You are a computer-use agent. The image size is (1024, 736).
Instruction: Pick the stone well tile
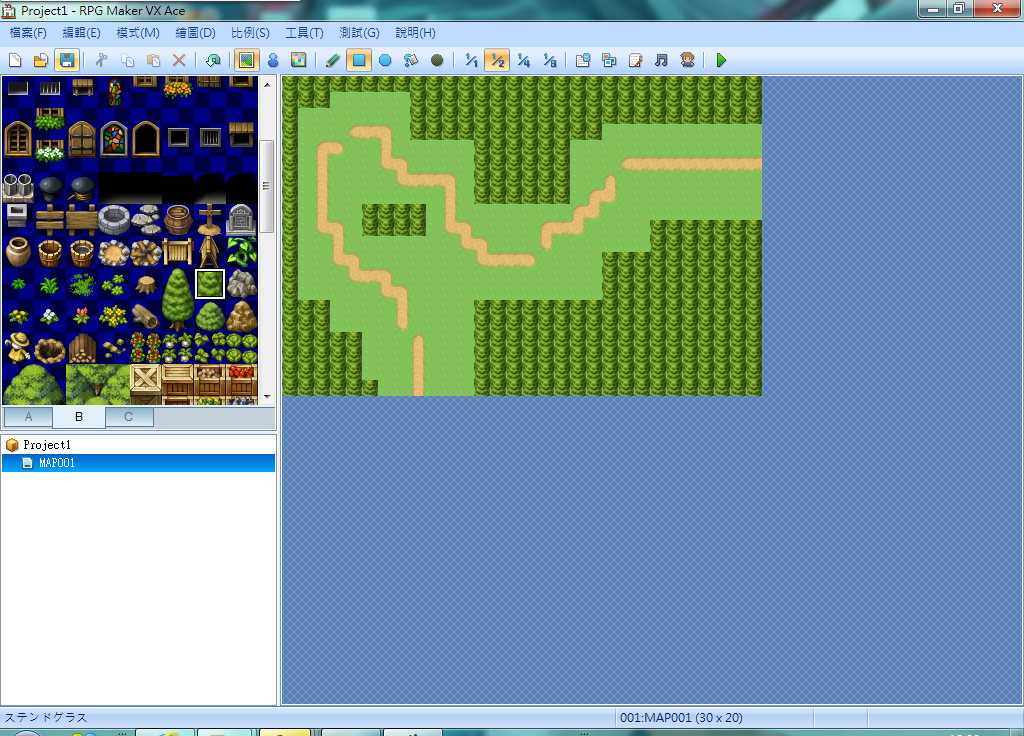[114, 219]
